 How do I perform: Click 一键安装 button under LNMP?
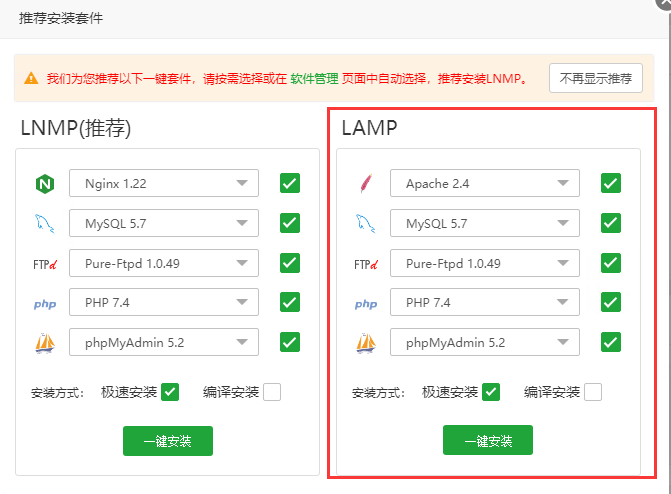coord(168,440)
